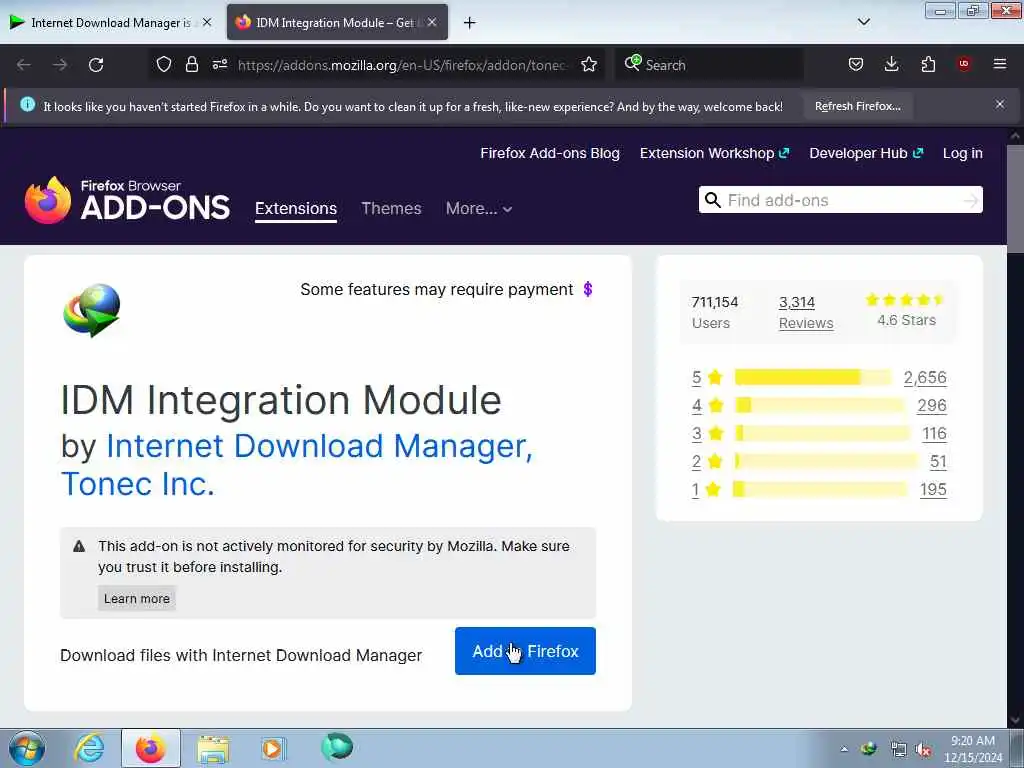Click the uBlock Origin toolbar icon
The height and width of the screenshot is (768, 1024).
[964, 64]
